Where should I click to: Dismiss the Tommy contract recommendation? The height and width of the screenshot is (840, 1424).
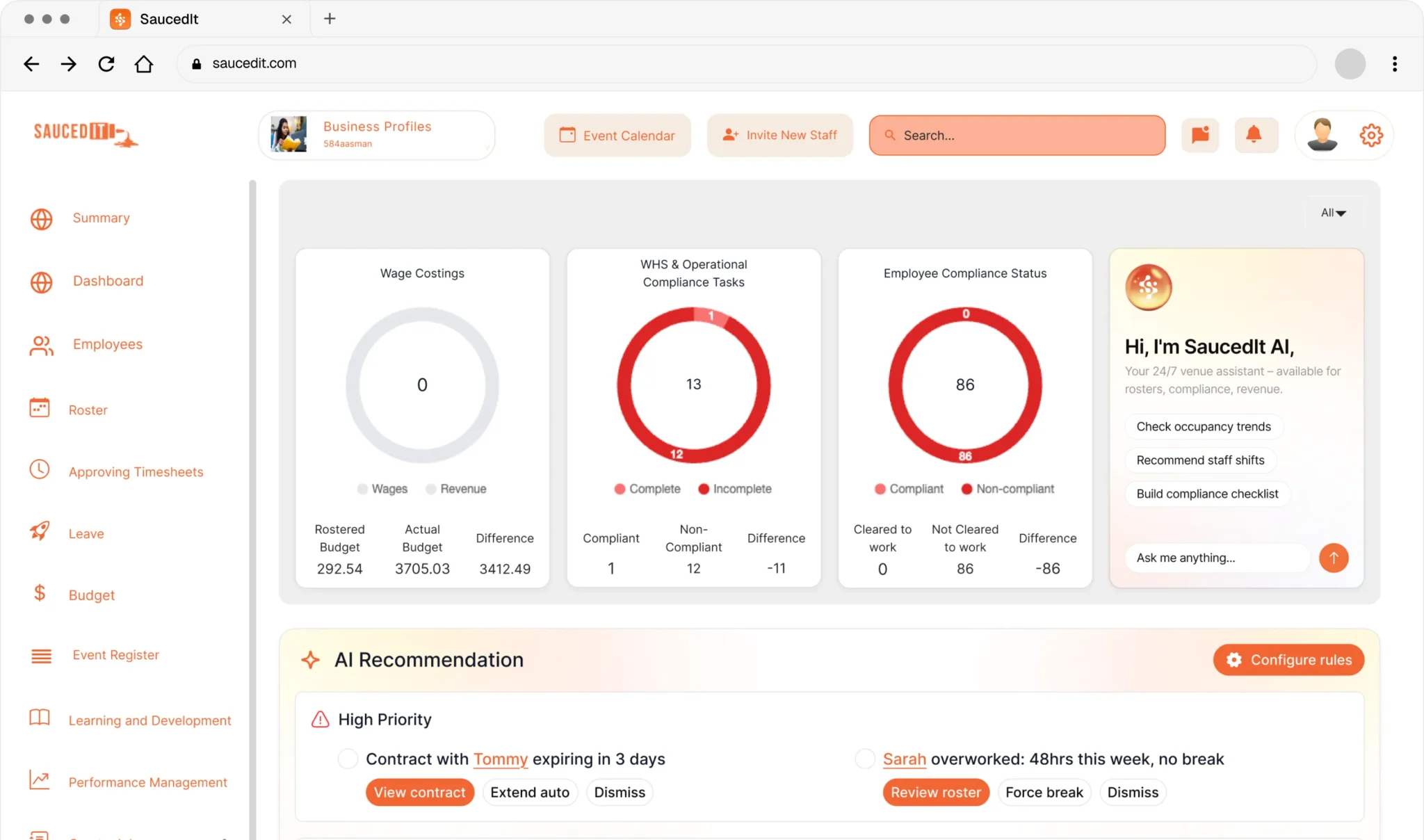(x=620, y=793)
